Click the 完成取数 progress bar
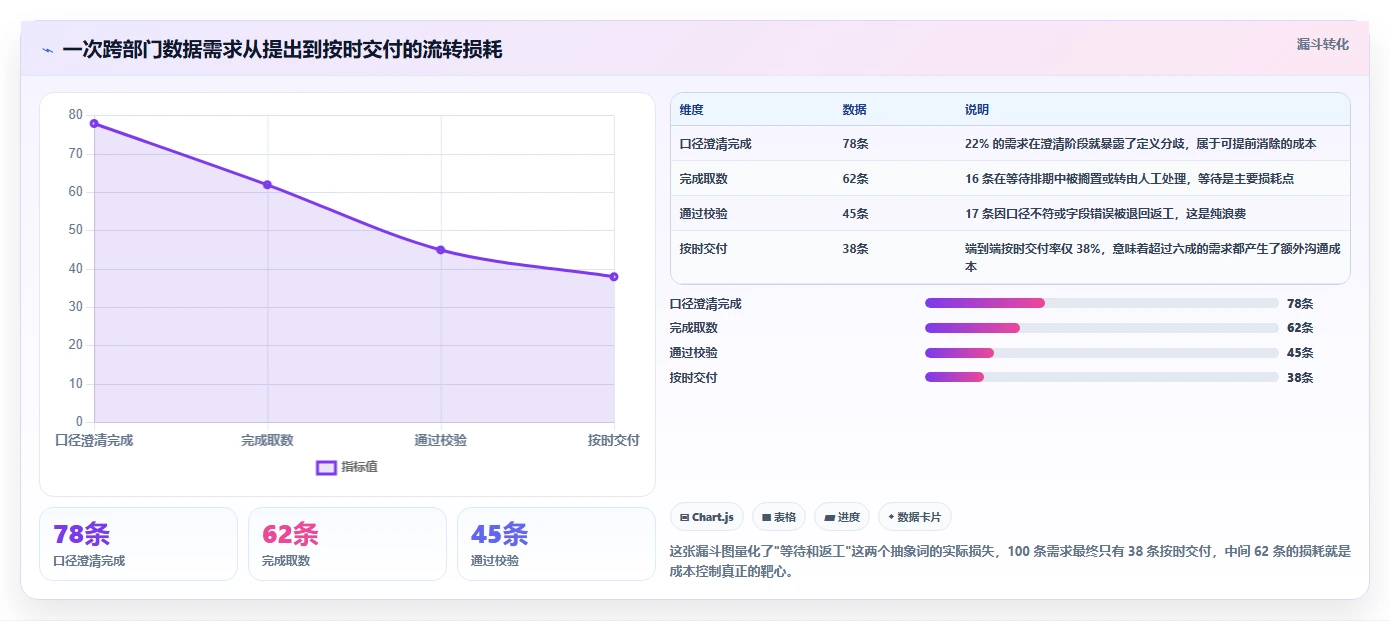Image resolution: width=1390 pixels, height=621 pixels. pos(1102,328)
